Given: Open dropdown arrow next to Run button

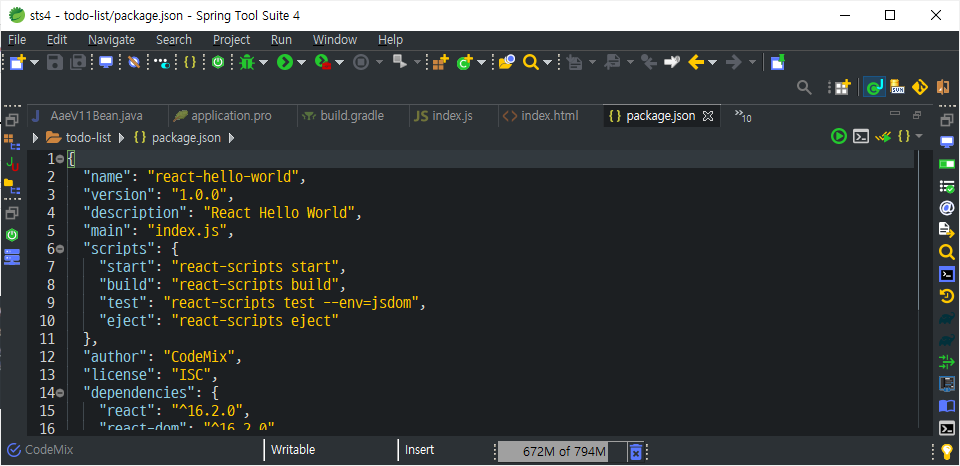Looking at the screenshot, I should tap(301, 62).
